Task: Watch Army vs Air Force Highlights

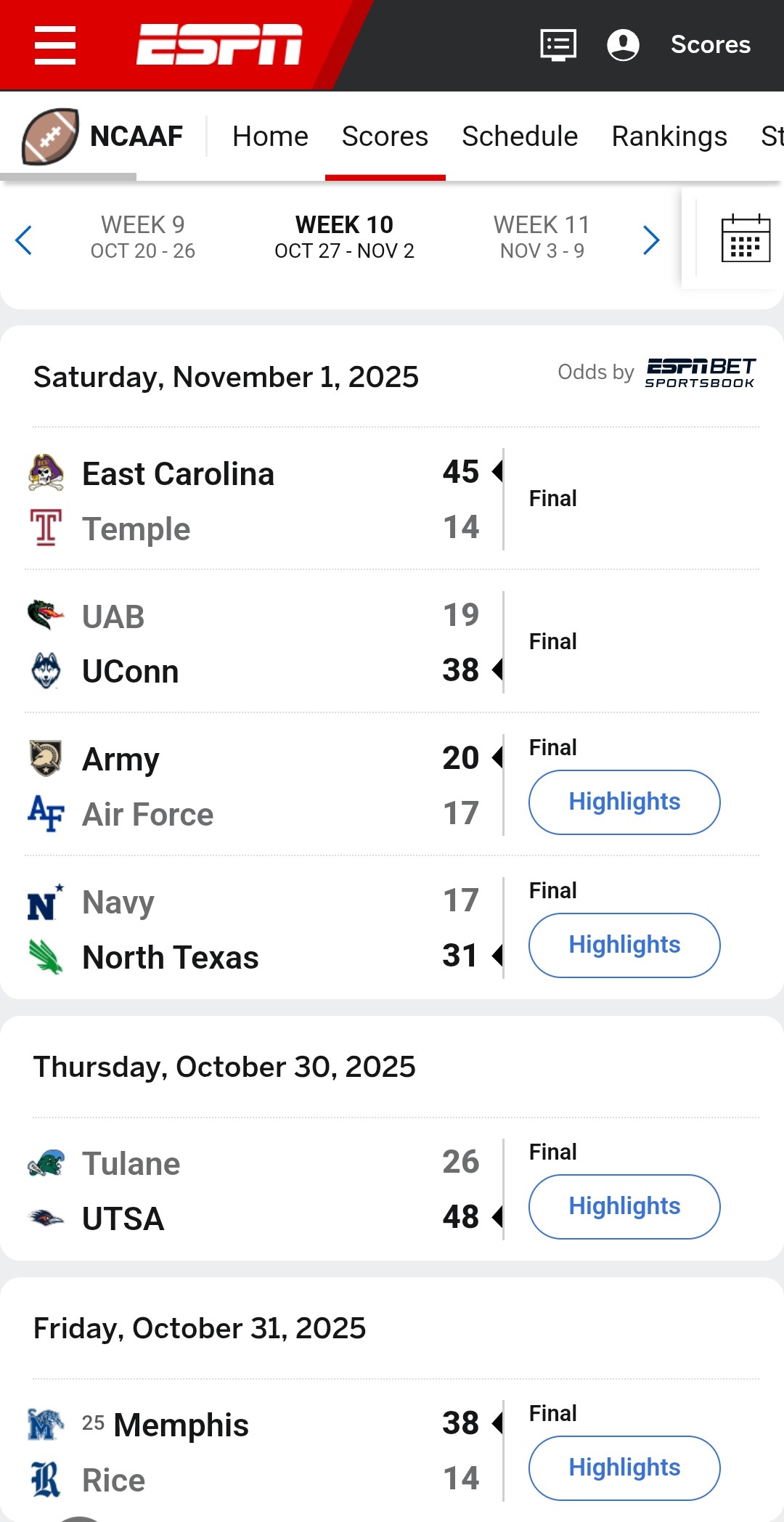Action: [624, 802]
